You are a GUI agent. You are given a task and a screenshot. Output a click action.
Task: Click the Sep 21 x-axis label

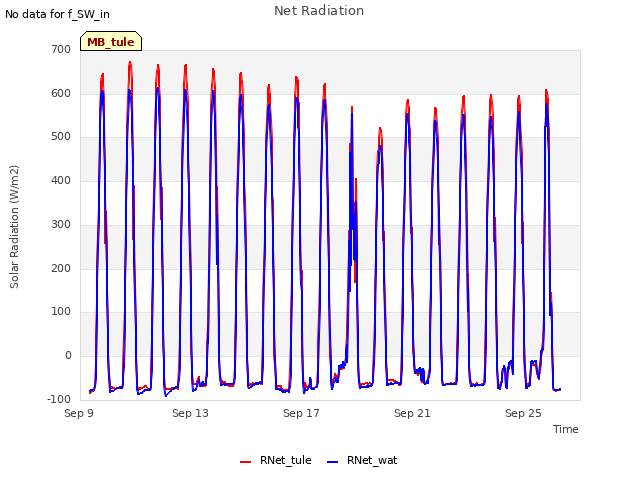[412, 413]
